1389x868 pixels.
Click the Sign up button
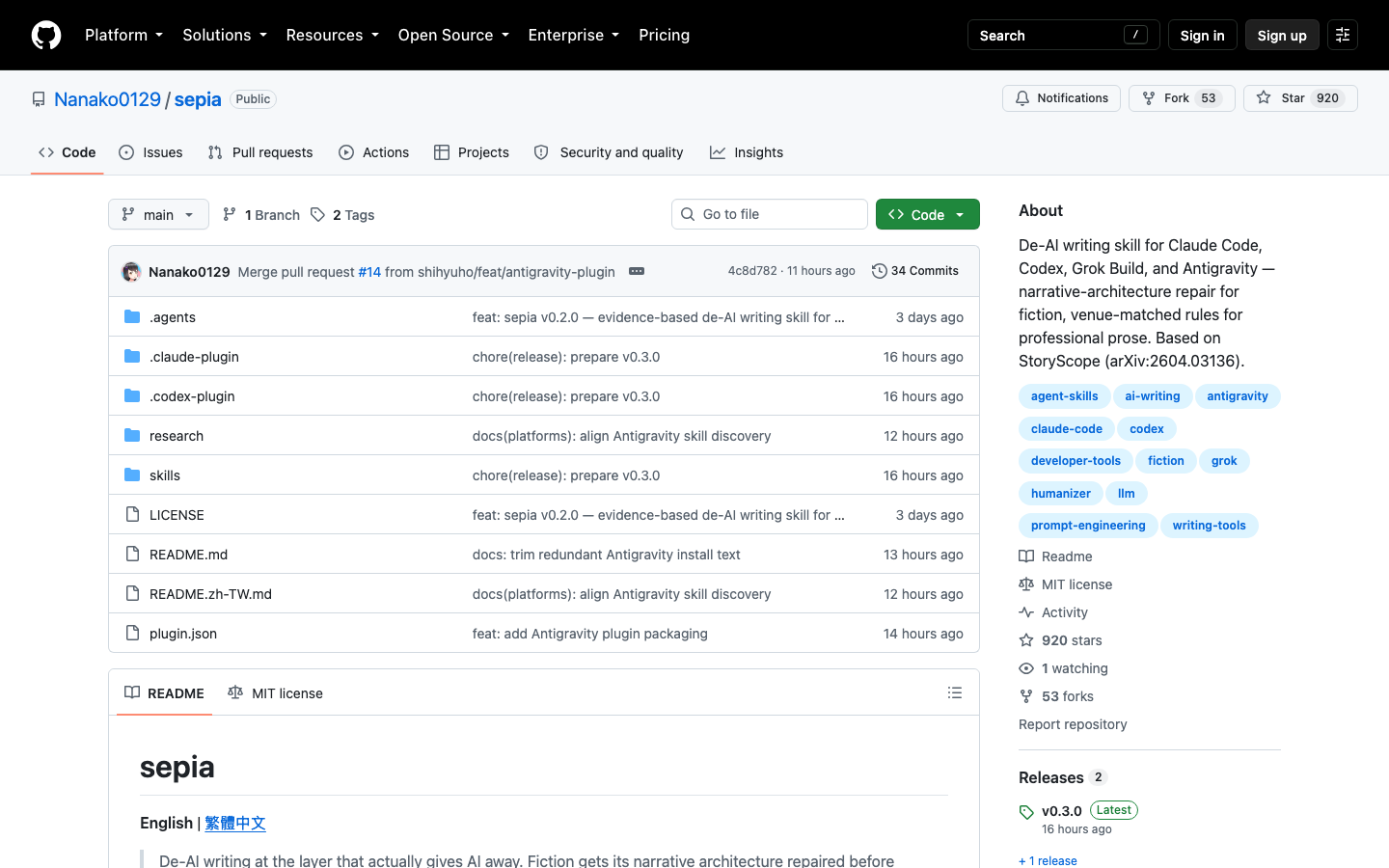pyautogui.click(x=1282, y=35)
